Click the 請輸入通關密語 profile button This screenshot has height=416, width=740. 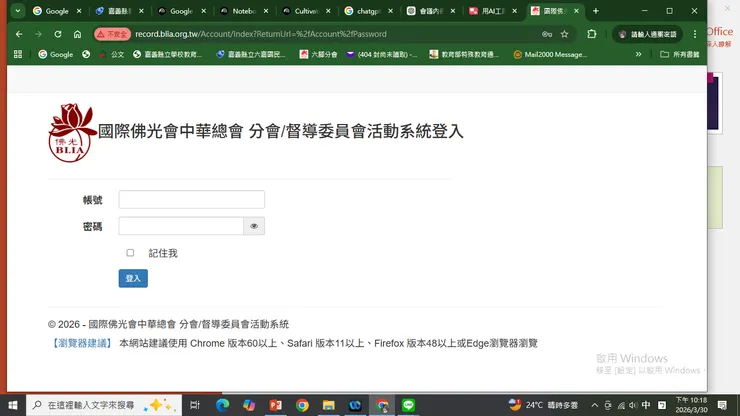click(x=648, y=34)
